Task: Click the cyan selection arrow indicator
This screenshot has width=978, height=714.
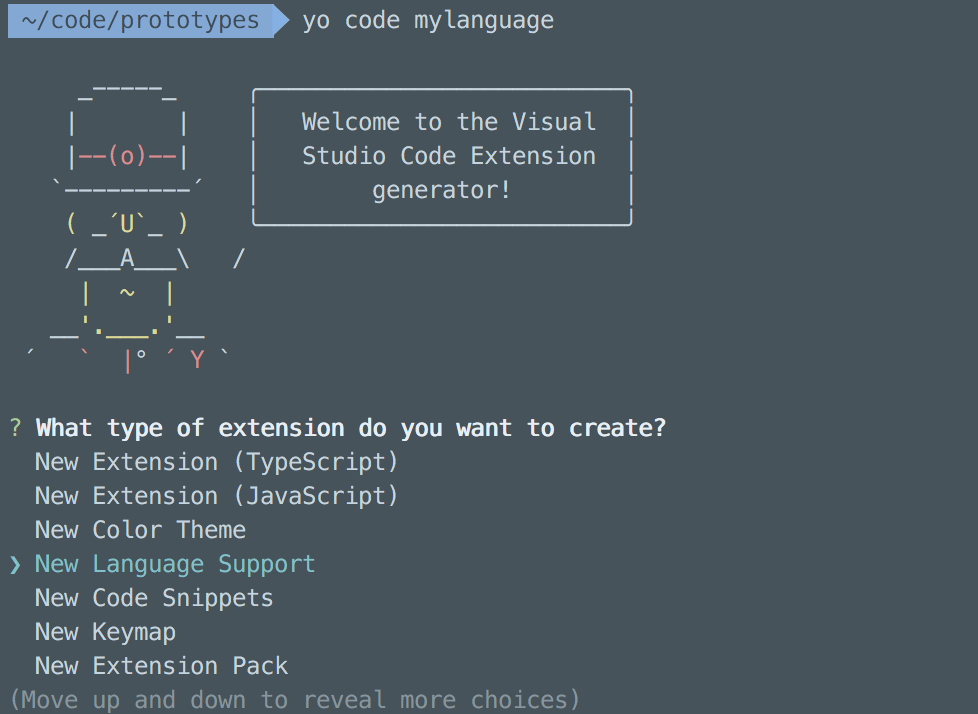Action: [15, 565]
